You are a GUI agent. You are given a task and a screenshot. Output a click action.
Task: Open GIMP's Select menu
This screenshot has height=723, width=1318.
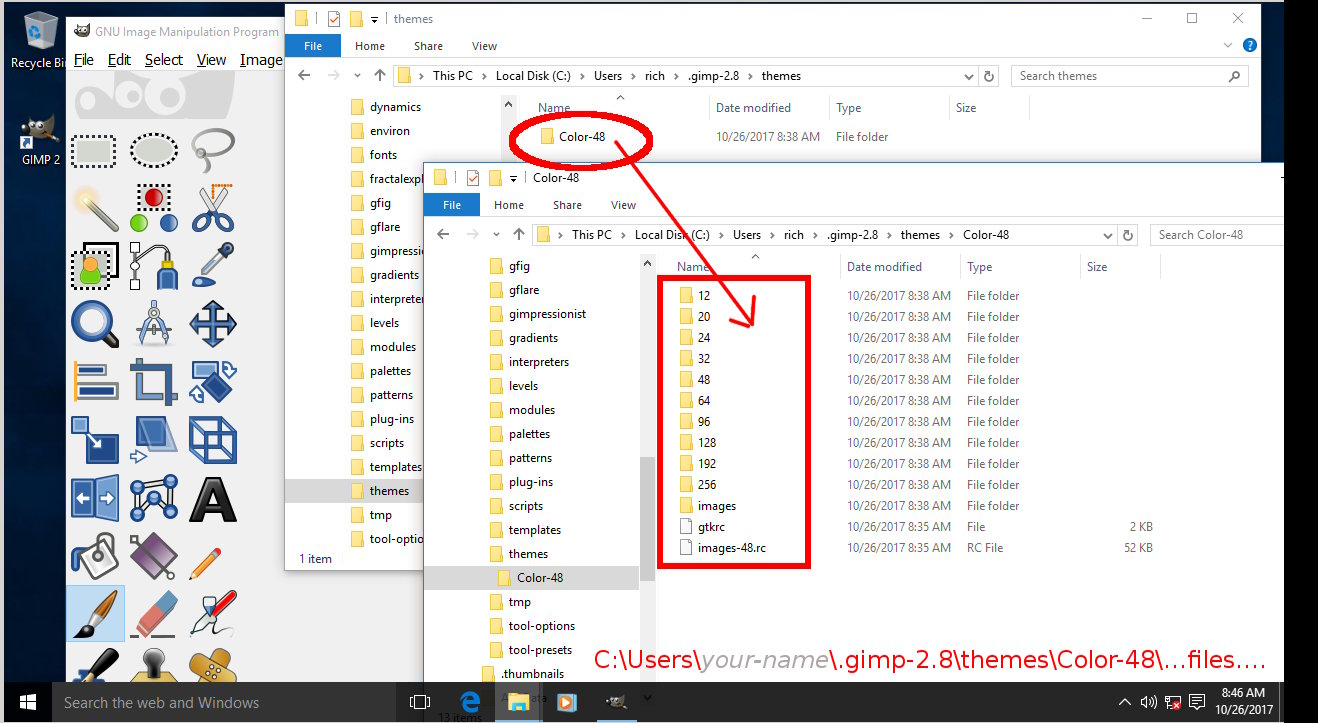click(x=163, y=60)
